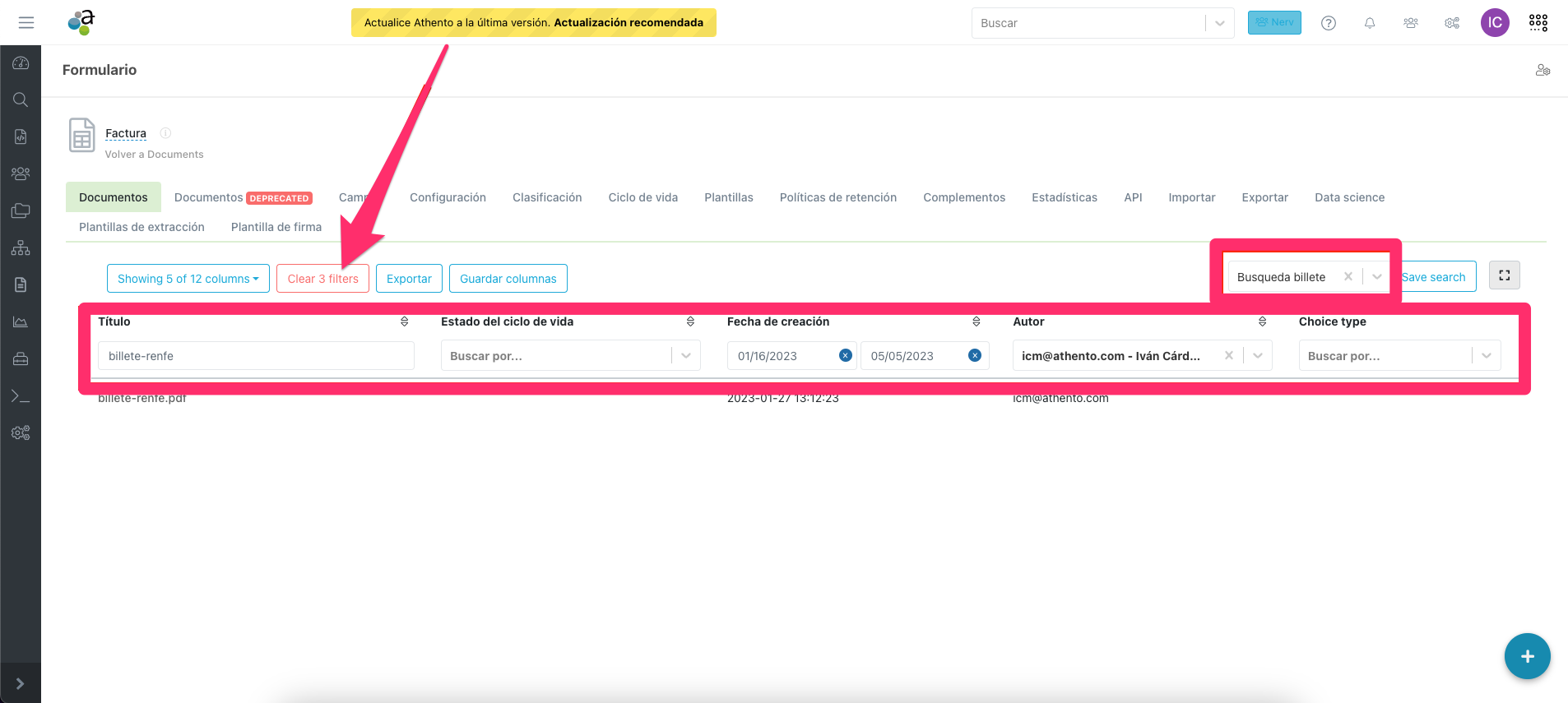
Task: Open the sidebar search magnifier icon
Action: pyautogui.click(x=21, y=99)
